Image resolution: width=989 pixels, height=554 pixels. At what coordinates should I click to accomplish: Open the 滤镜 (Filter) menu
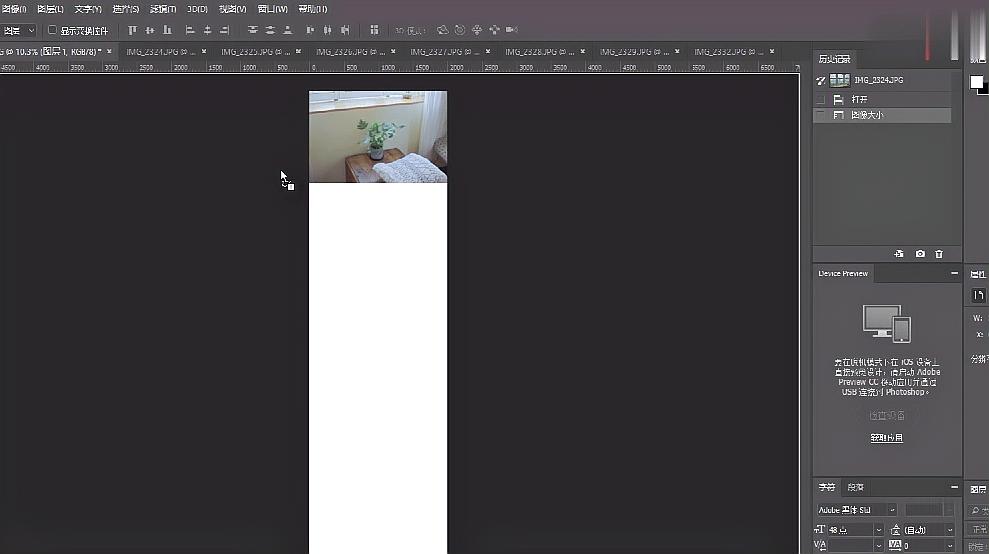[x=163, y=9]
